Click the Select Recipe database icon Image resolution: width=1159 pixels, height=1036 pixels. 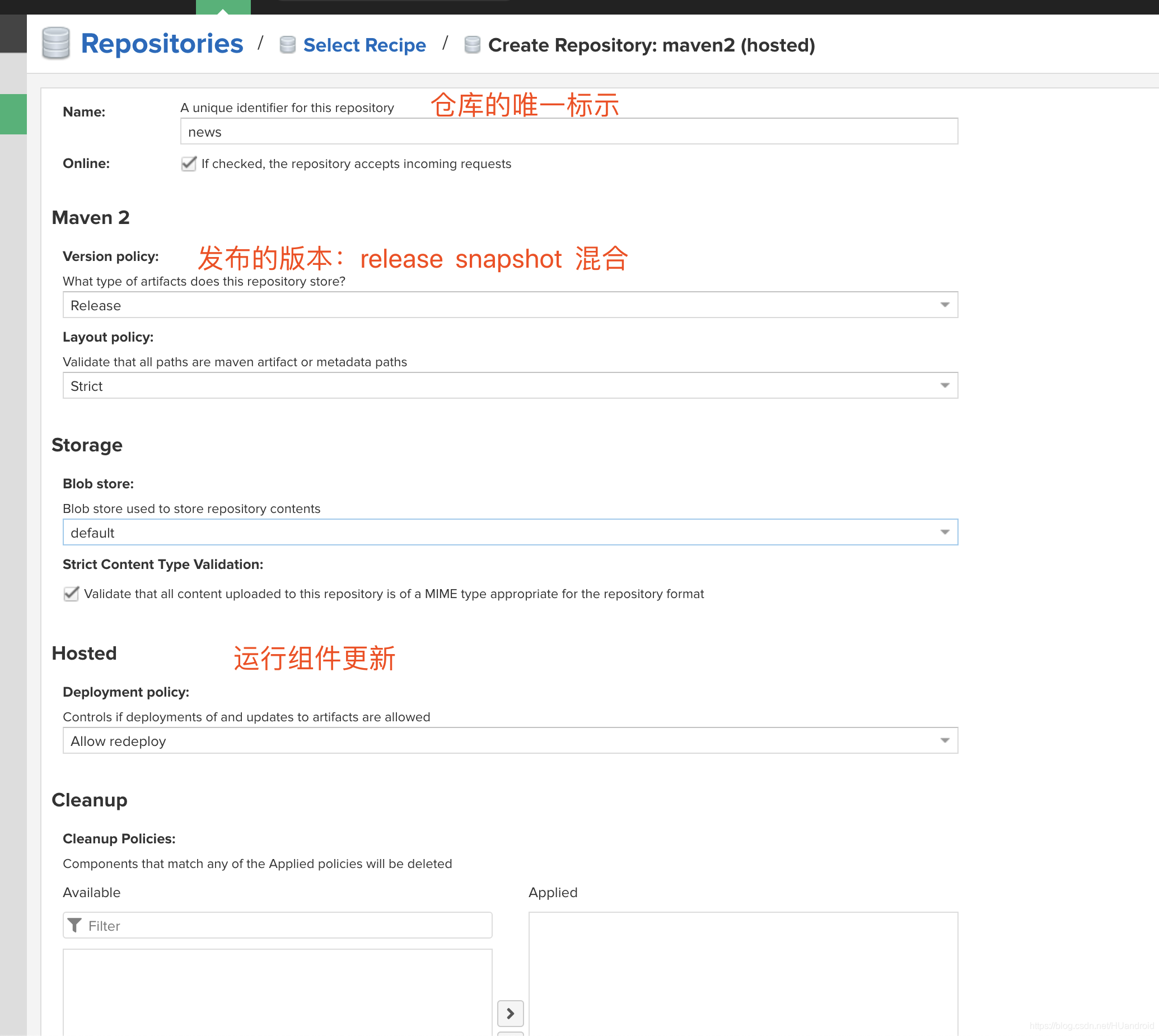pyautogui.click(x=287, y=45)
